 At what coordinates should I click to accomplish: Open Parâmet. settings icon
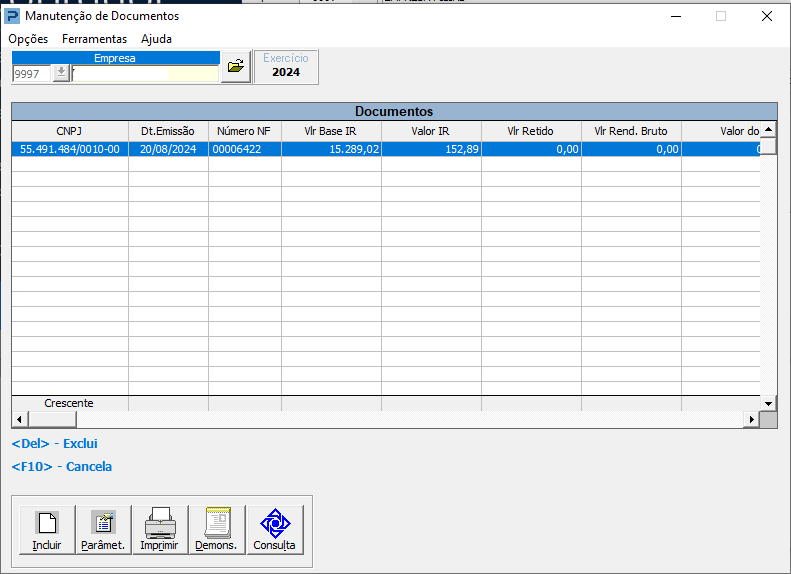103,530
